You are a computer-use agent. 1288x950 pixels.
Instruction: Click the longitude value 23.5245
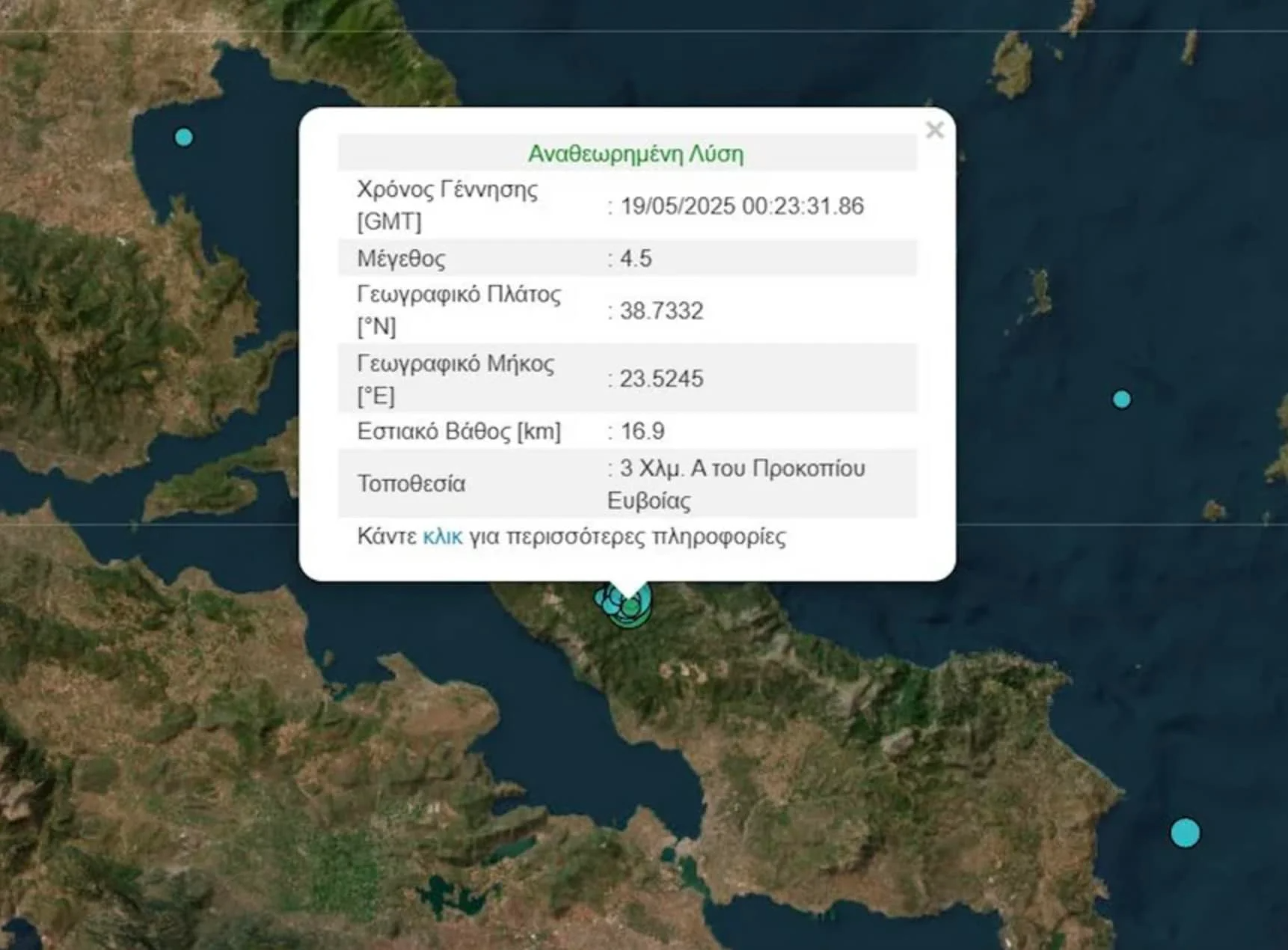pyautogui.click(x=661, y=379)
